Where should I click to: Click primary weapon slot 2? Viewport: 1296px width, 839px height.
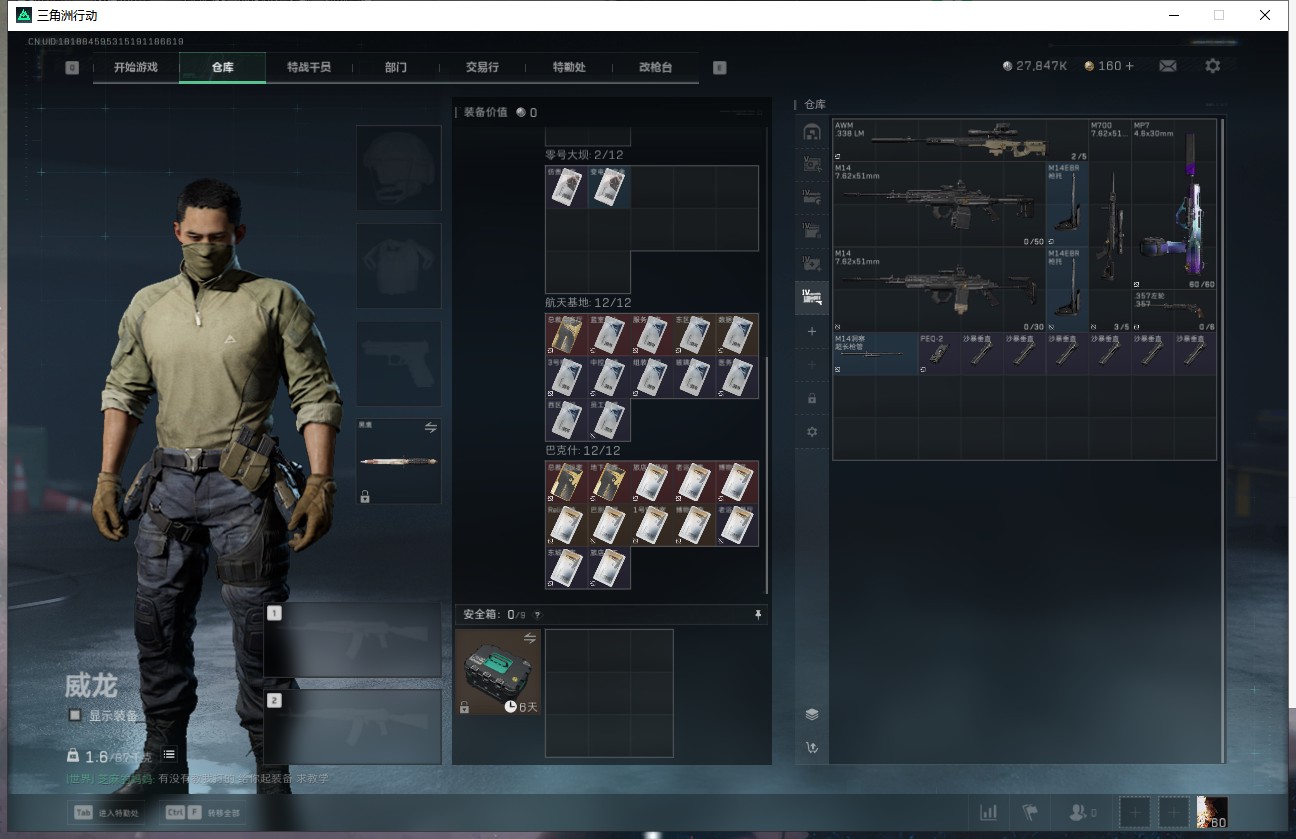(x=353, y=727)
